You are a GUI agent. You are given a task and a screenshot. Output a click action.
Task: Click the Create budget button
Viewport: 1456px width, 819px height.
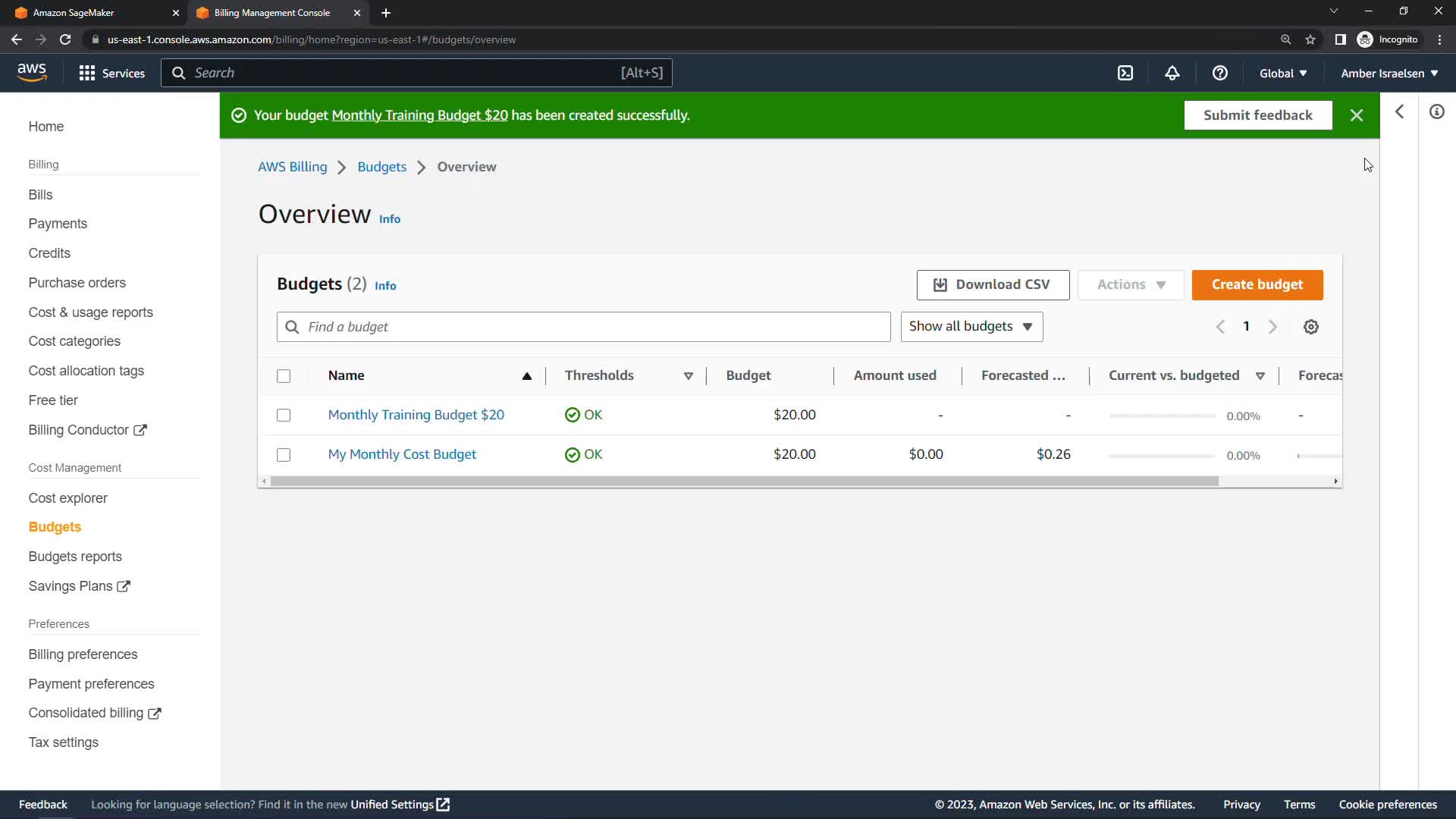1257,285
